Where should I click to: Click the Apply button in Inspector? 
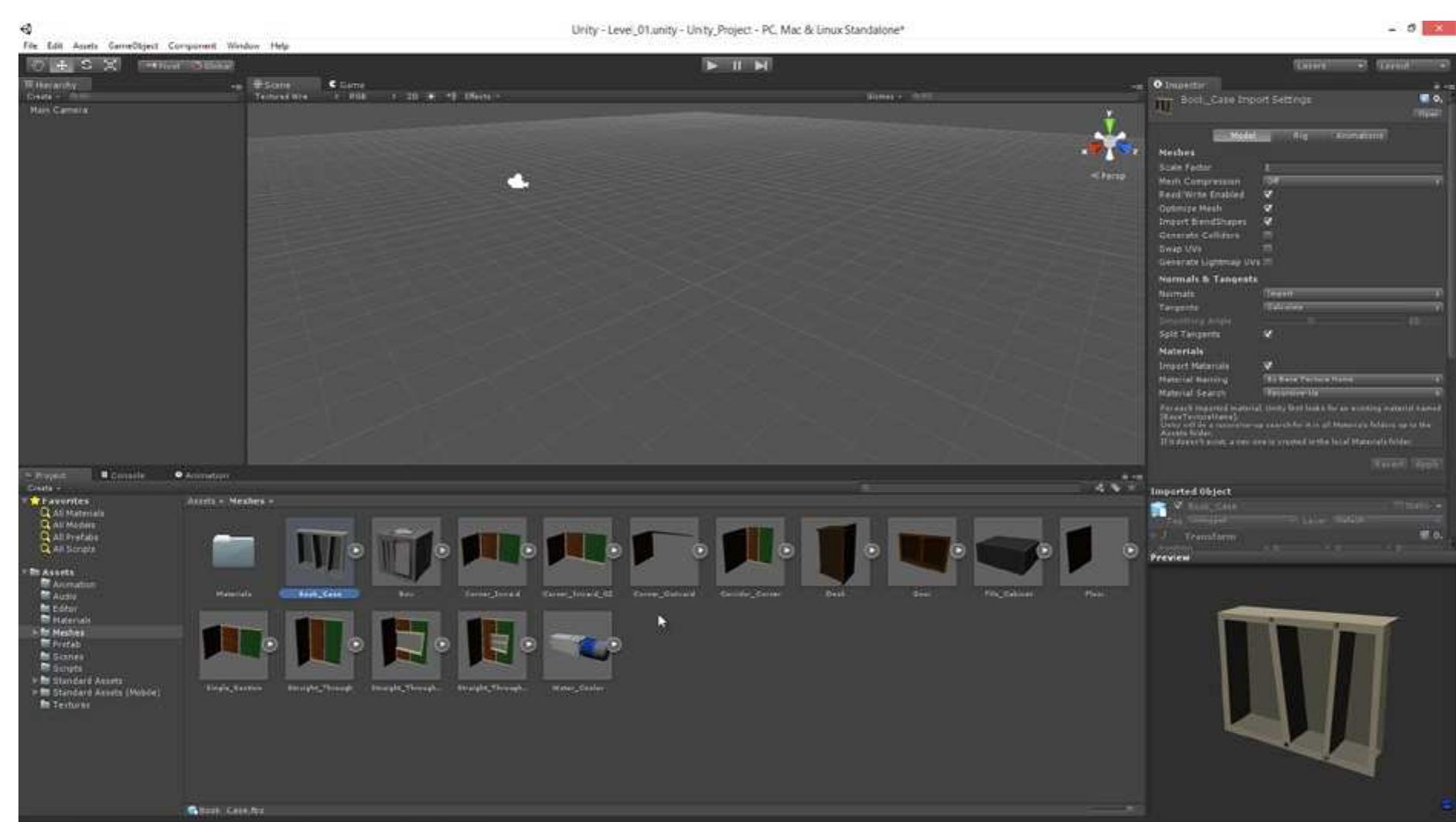pyautogui.click(x=1427, y=464)
